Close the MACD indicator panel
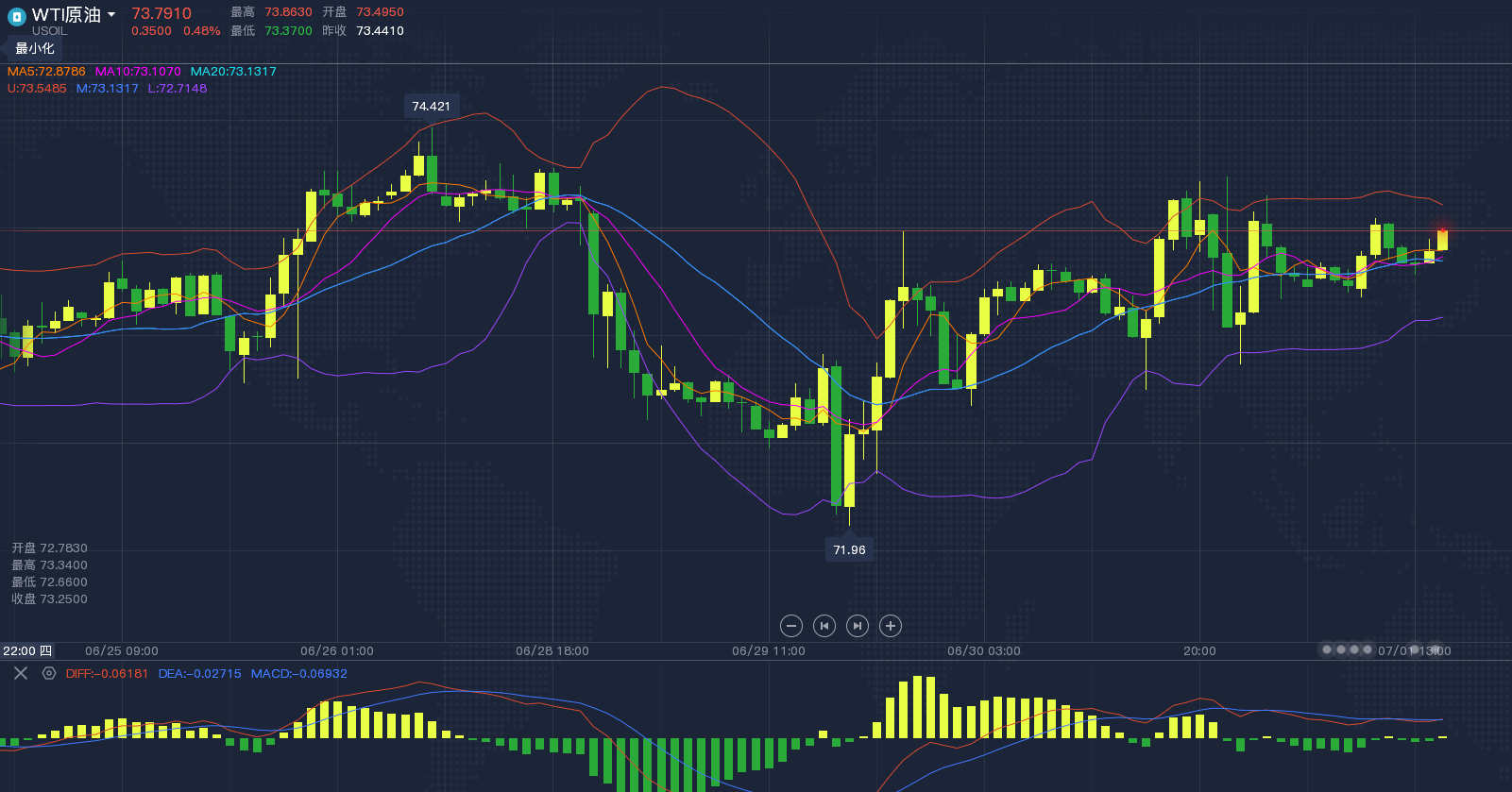The width and height of the screenshot is (1512, 792). 21,673
